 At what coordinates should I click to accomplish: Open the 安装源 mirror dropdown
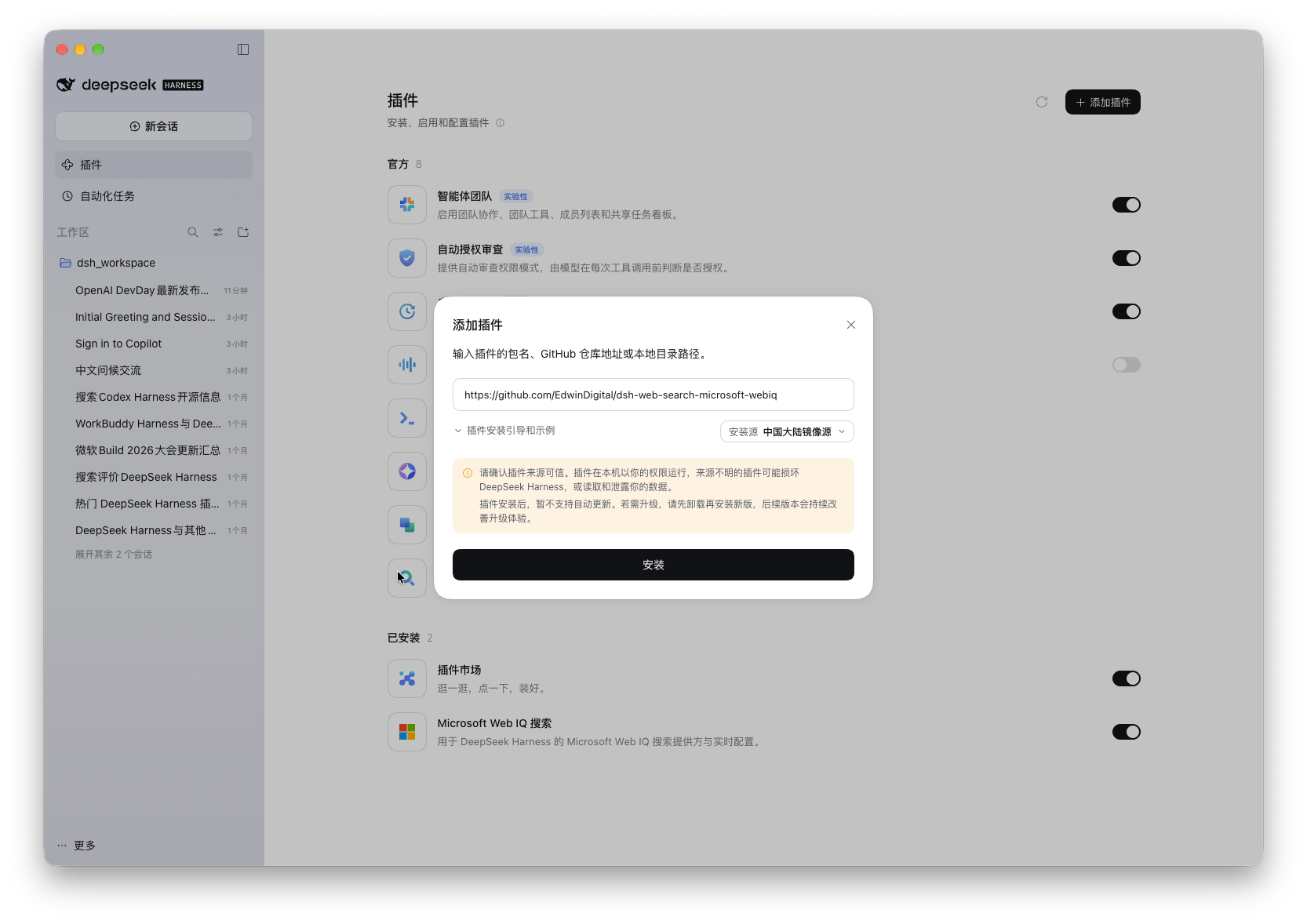tap(787, 431)
